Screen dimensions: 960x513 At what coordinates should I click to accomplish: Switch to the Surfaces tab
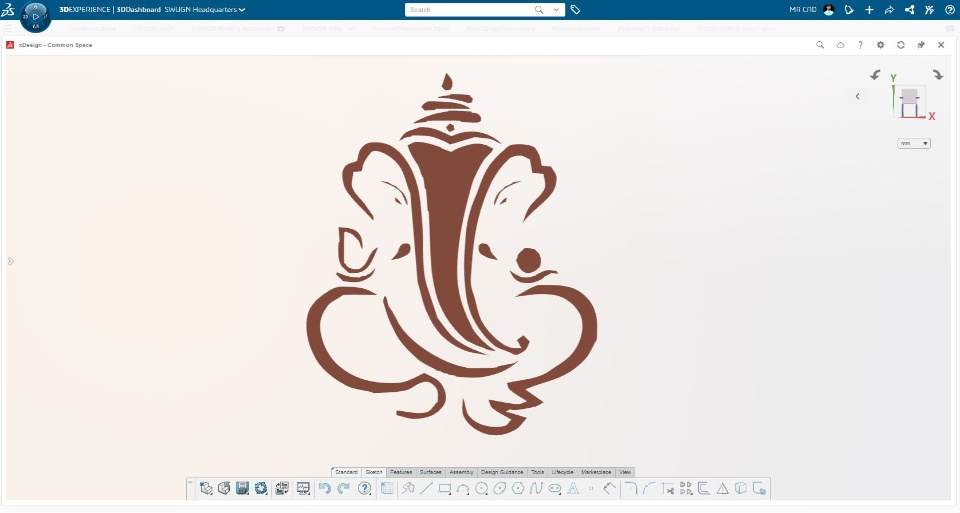pyautogui.click(x=430, y=472)
